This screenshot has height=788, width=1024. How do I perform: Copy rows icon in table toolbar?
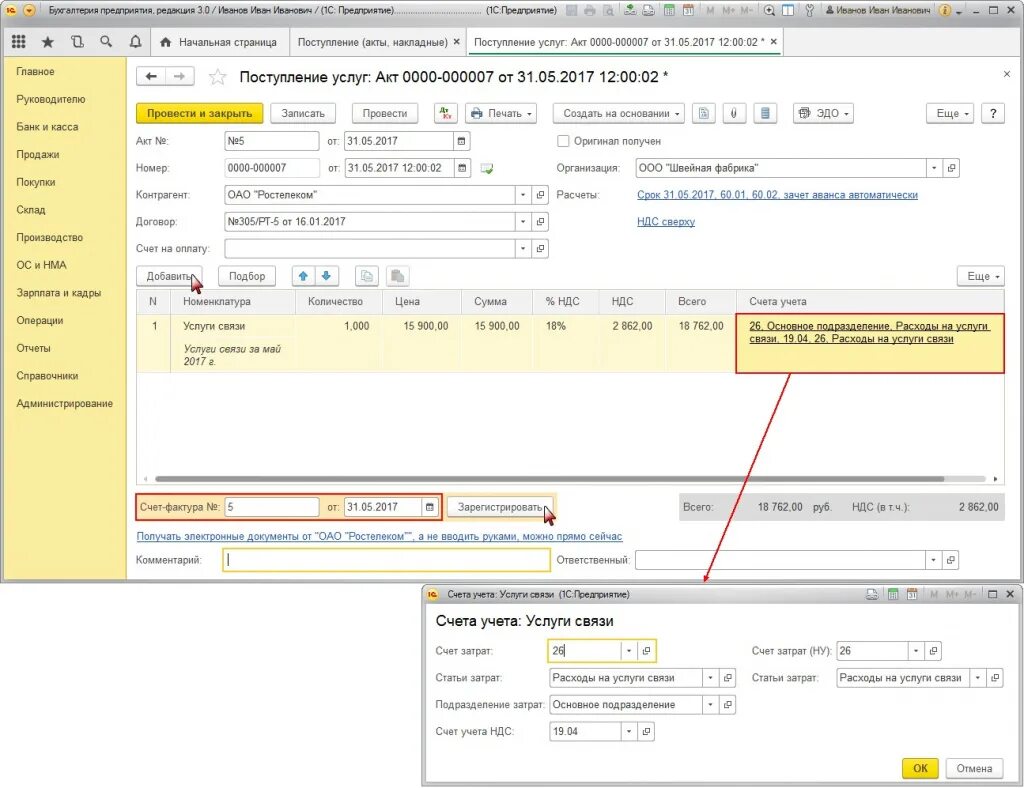click(x=366, y=276)
